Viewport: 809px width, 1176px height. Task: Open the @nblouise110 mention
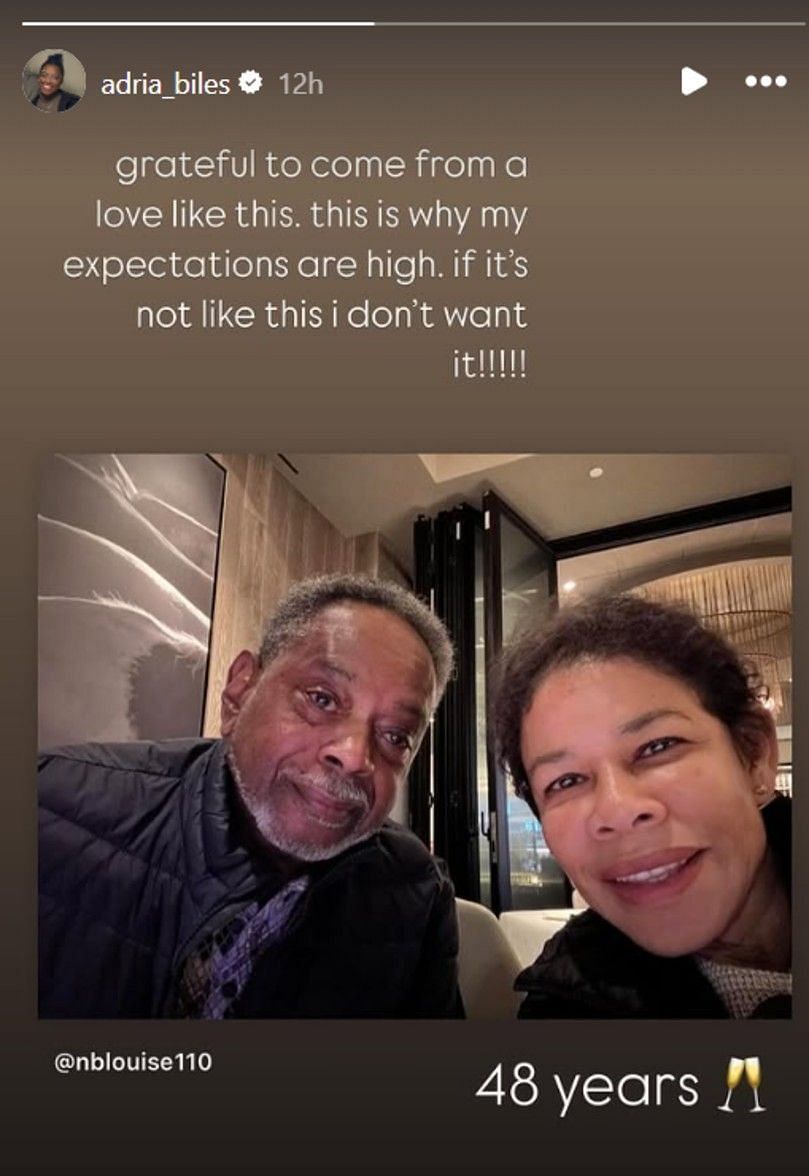pyautogui.click(x=133, y=1062)
